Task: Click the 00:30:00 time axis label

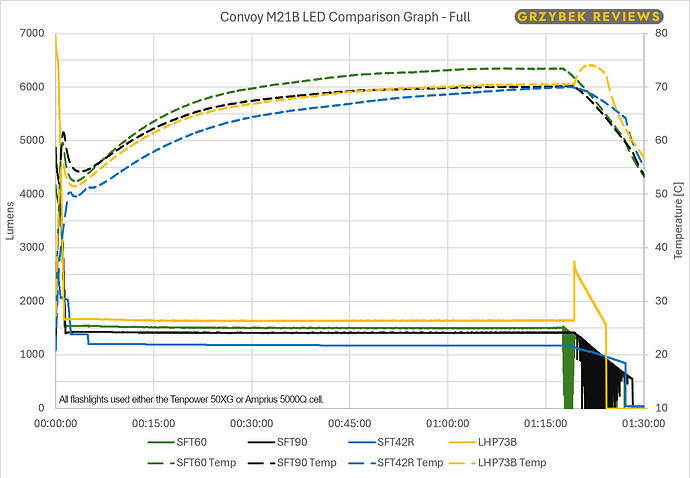Action: point(252,423)
